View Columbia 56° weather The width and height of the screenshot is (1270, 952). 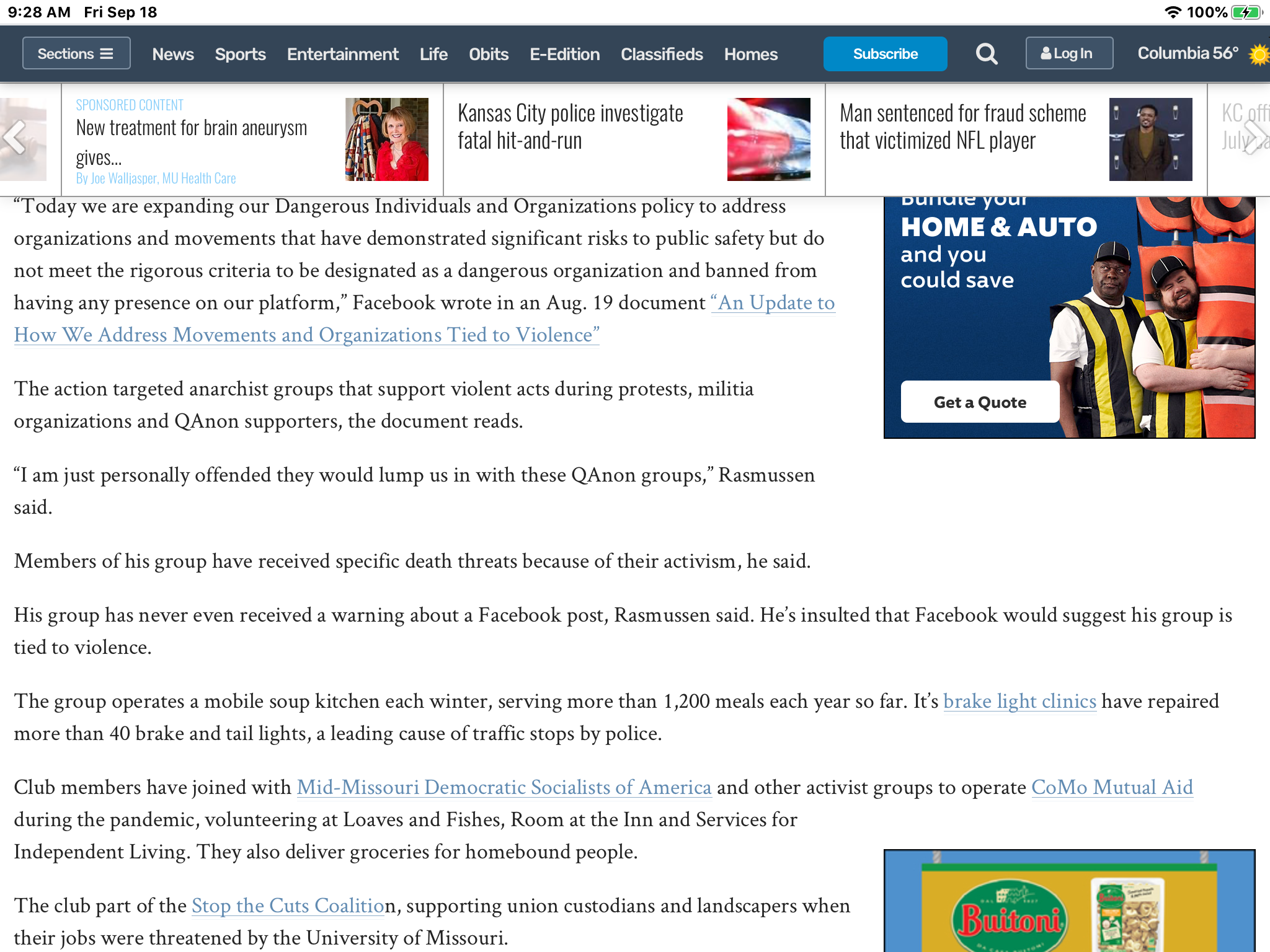coord(1188,53)
